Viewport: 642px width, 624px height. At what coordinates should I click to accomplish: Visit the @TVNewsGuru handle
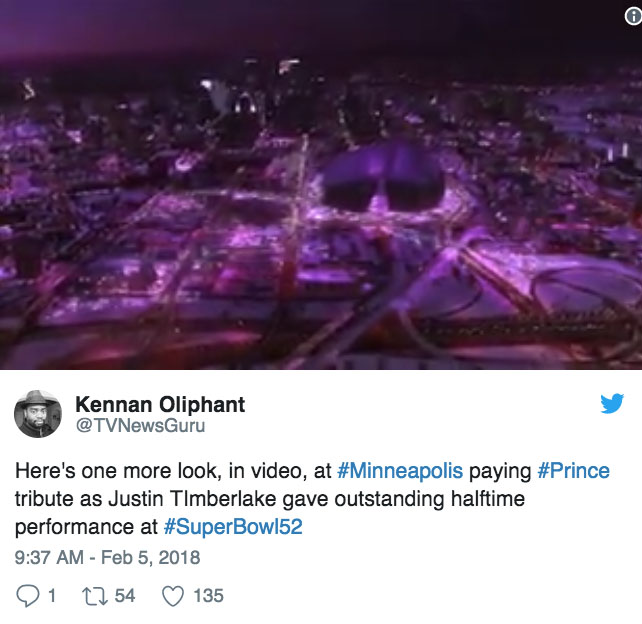(140, 425)
